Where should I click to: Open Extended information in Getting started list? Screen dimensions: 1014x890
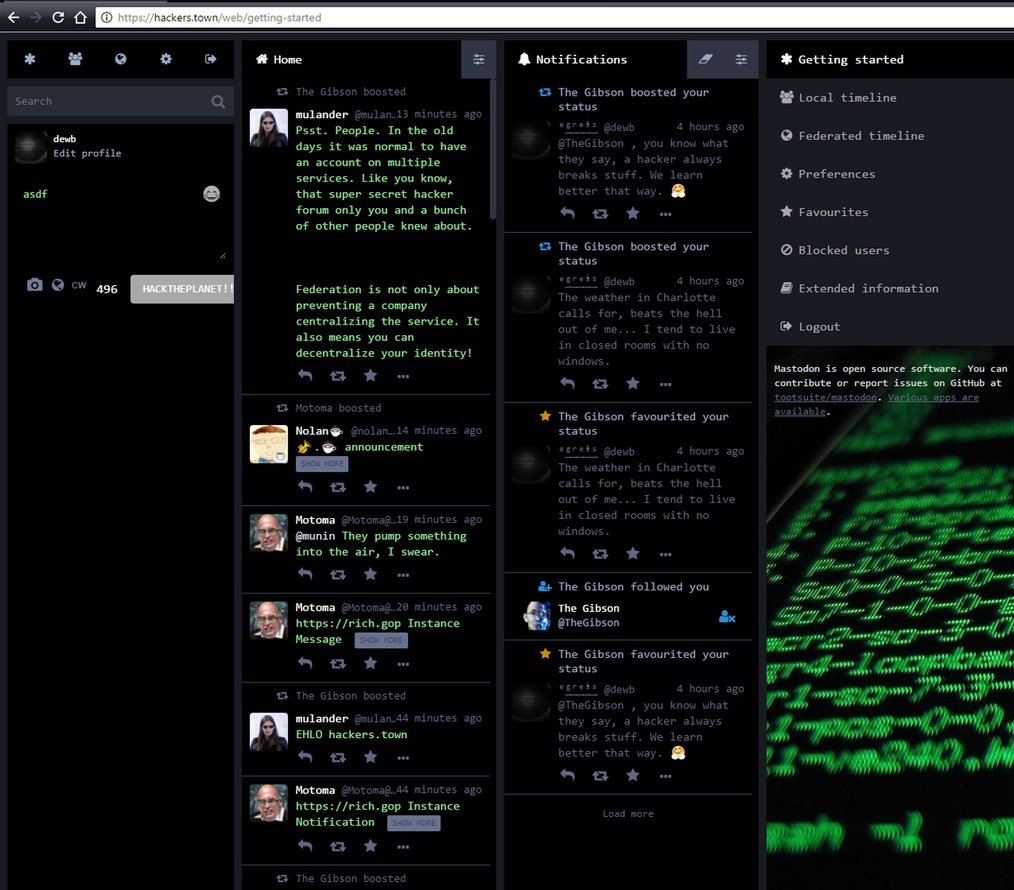pyautogui.click(x=890, y=288)
